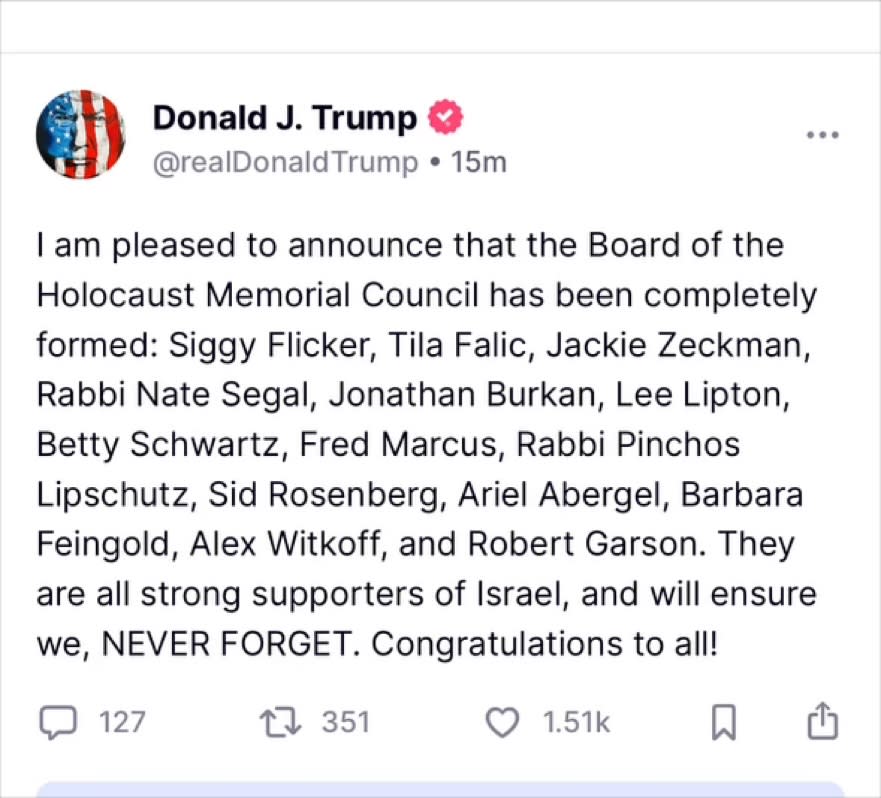Click the 15m post timestamp
Screen dimensions: 881x798
(479, 161)
